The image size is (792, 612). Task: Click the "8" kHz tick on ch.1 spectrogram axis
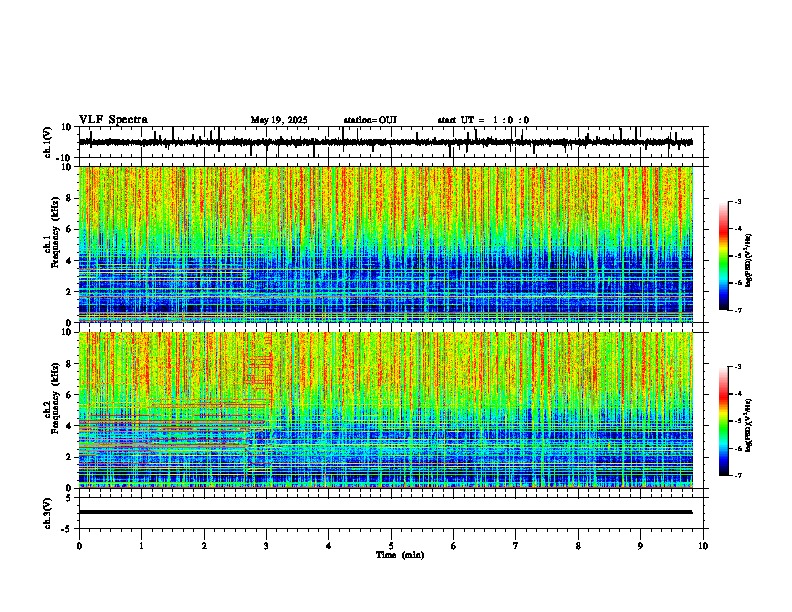(70, 198)
